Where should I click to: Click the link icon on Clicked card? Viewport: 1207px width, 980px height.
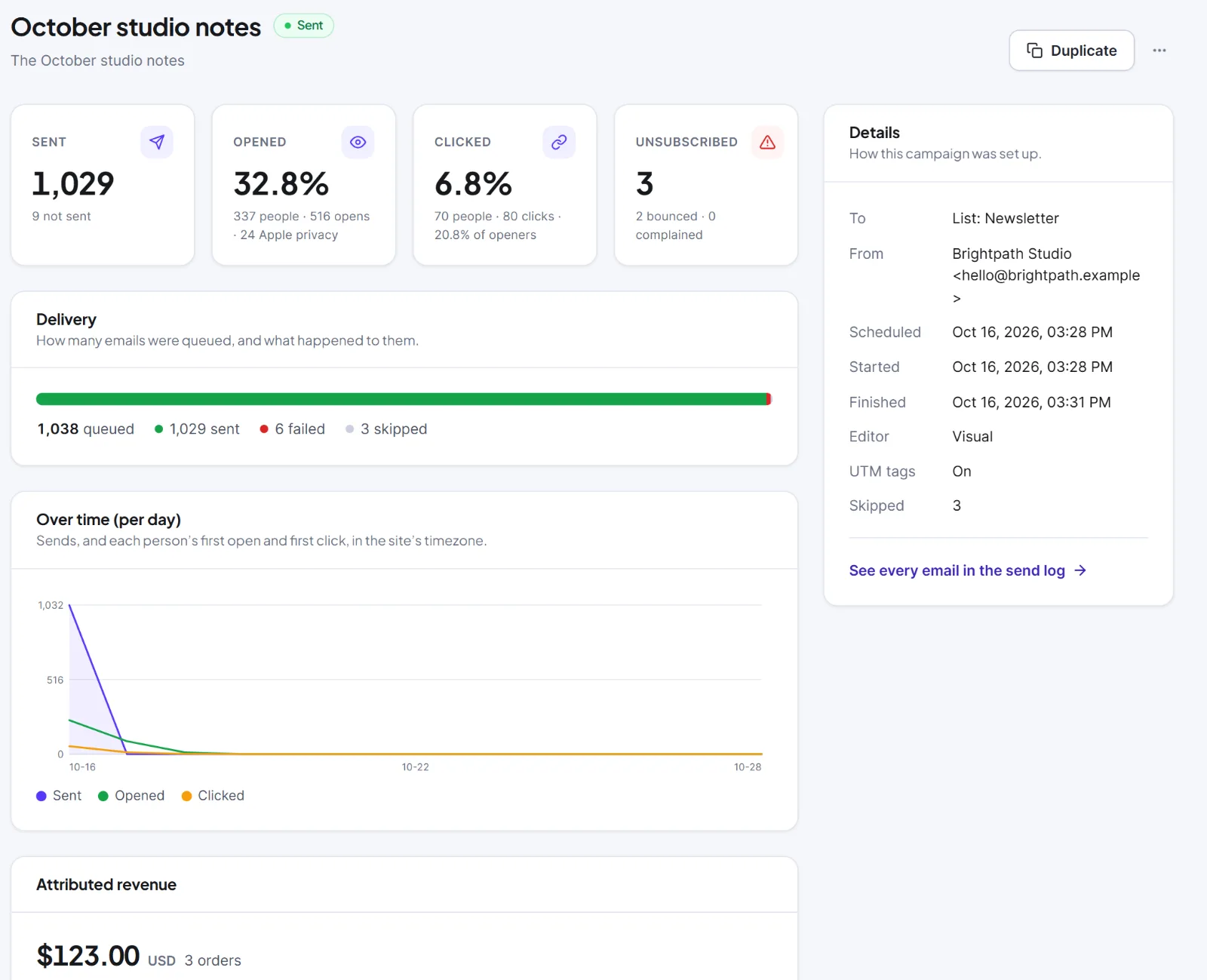click(559, 142)
